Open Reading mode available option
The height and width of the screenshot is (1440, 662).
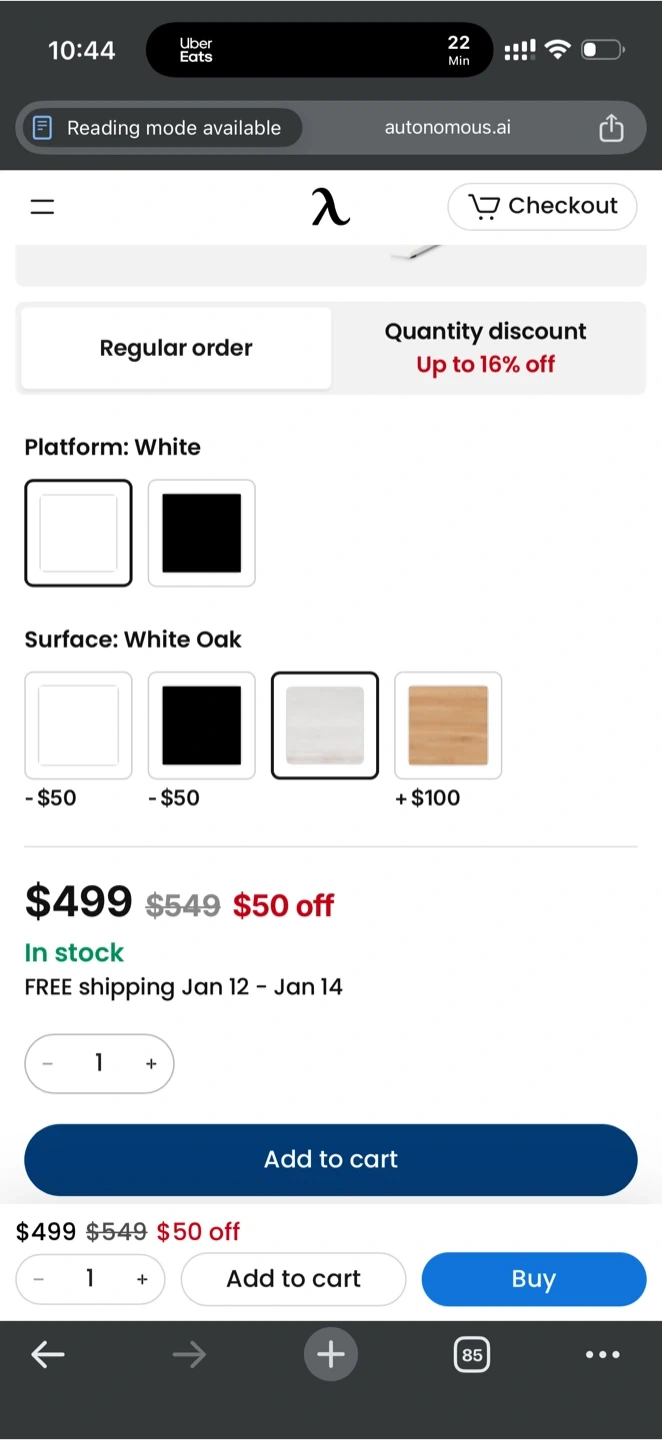point(159,128)
